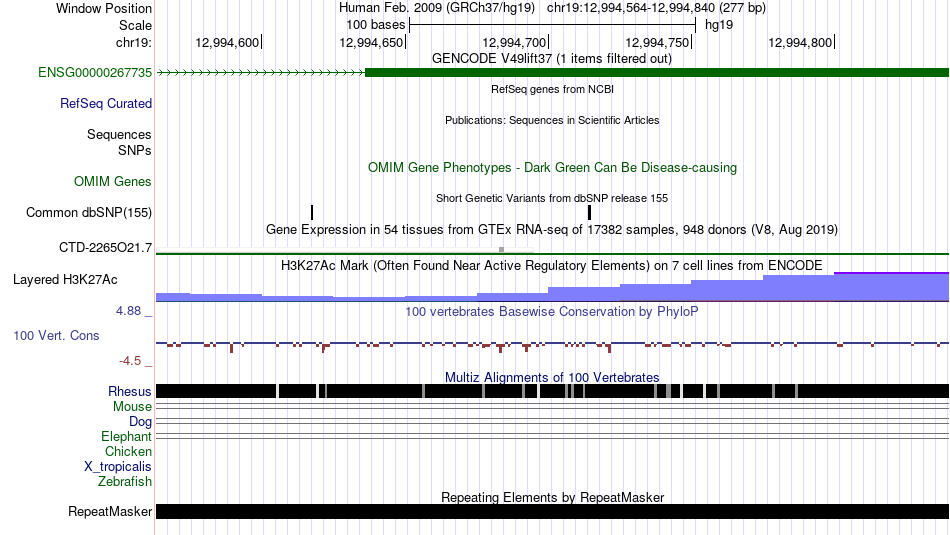Click the CTD-2265O21.7 GTEx label
The height and width of the screenshot is (535, 950).
(x=105, y=248)
